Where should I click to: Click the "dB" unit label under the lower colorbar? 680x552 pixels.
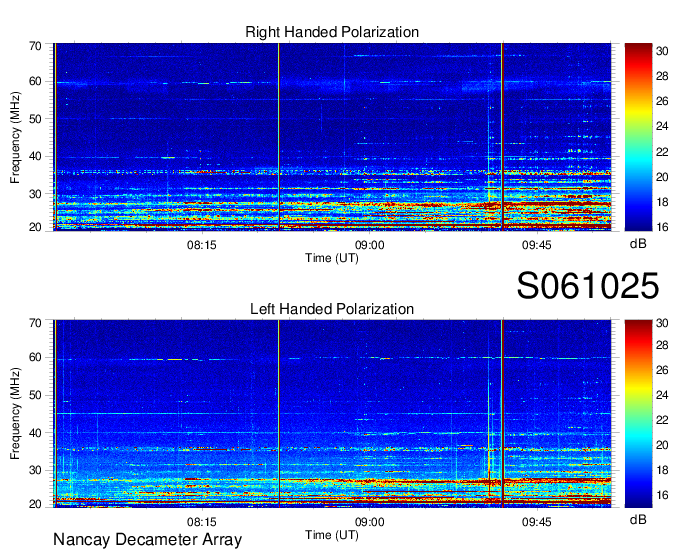click(x=638, y=519)
